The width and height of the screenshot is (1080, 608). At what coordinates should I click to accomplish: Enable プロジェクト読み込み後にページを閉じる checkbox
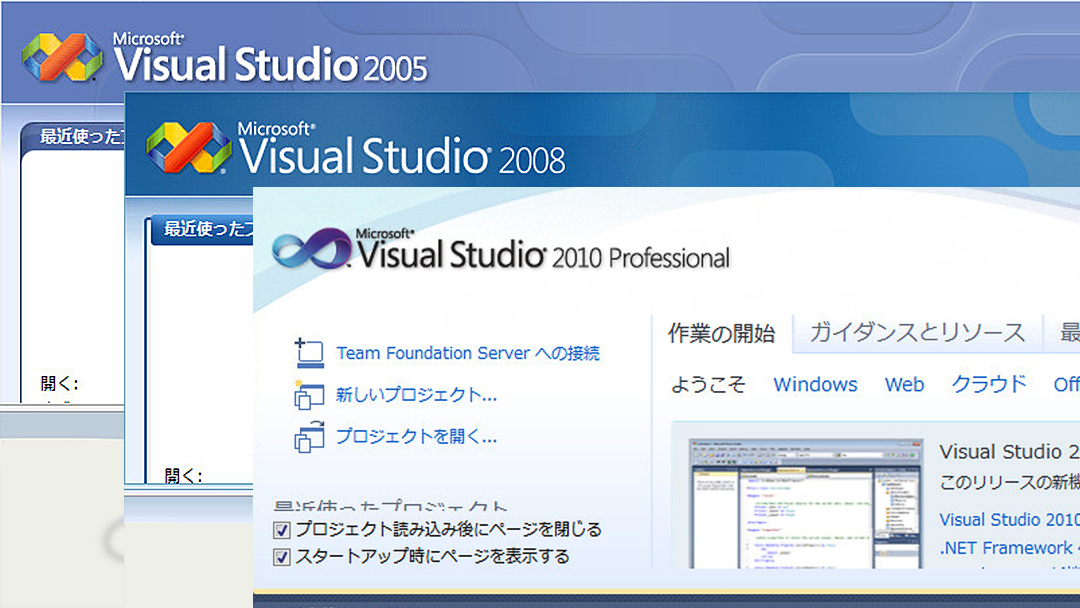point(282,531)
